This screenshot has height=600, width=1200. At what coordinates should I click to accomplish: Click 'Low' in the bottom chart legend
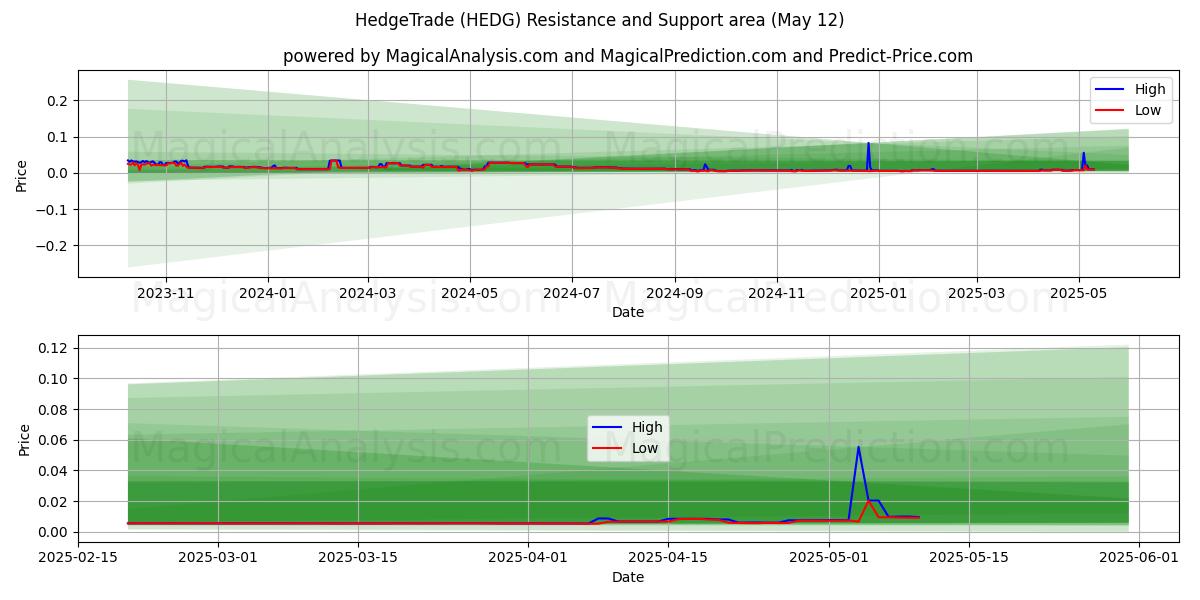coord(645,448)
